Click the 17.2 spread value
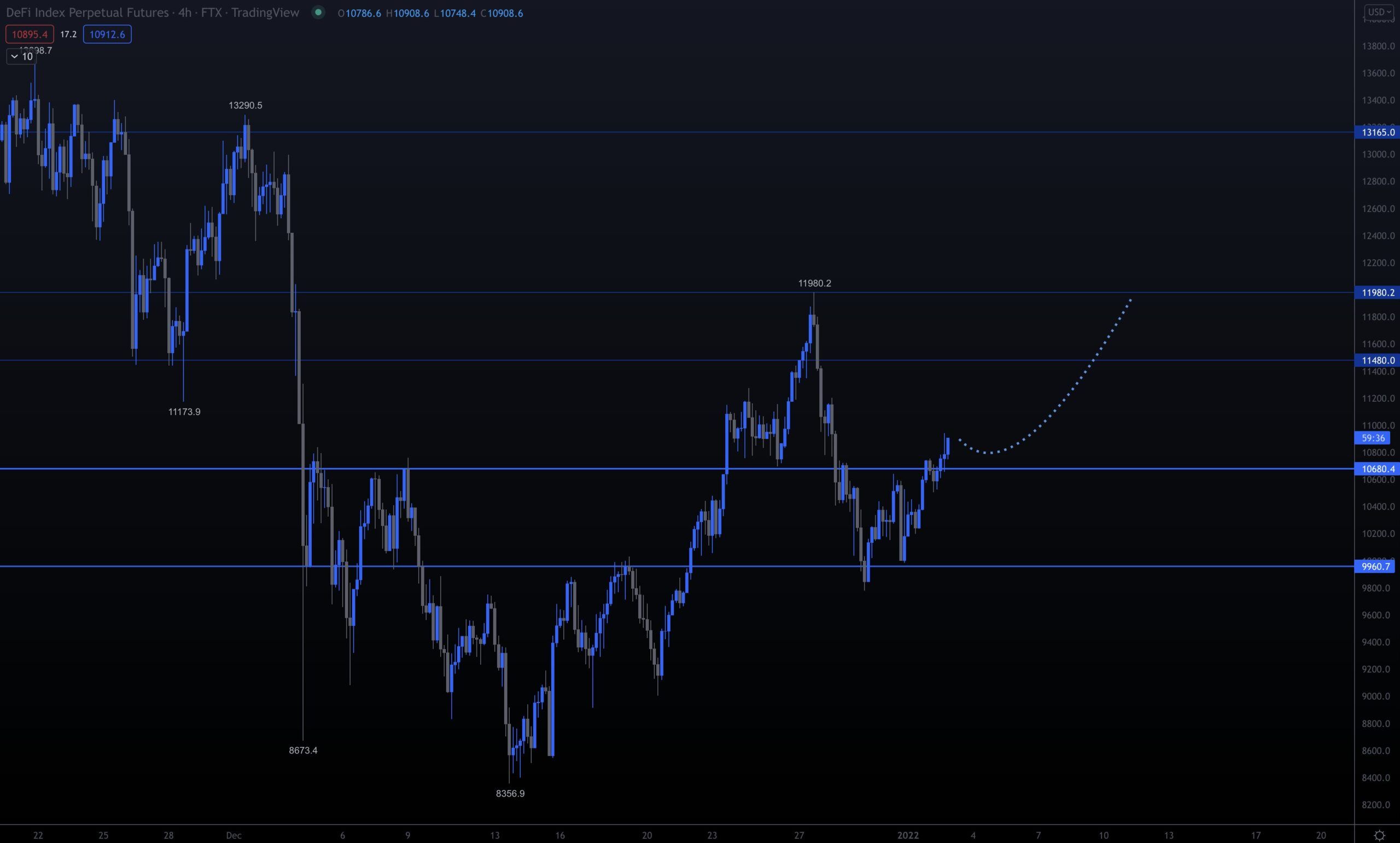Screen dimensions: 1400x843 (68, 34)
